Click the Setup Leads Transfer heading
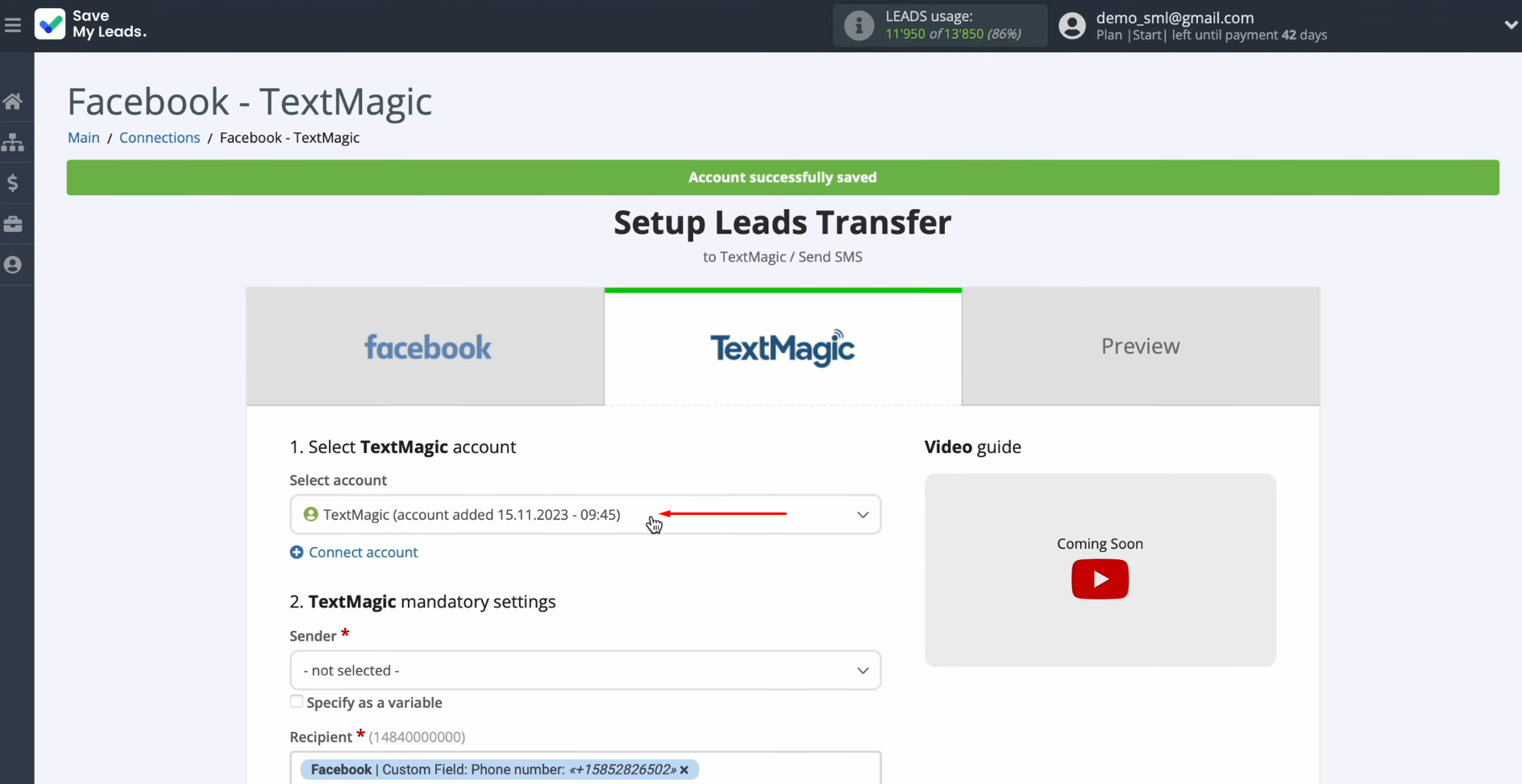1522x784 pixels. click(783, 222)
